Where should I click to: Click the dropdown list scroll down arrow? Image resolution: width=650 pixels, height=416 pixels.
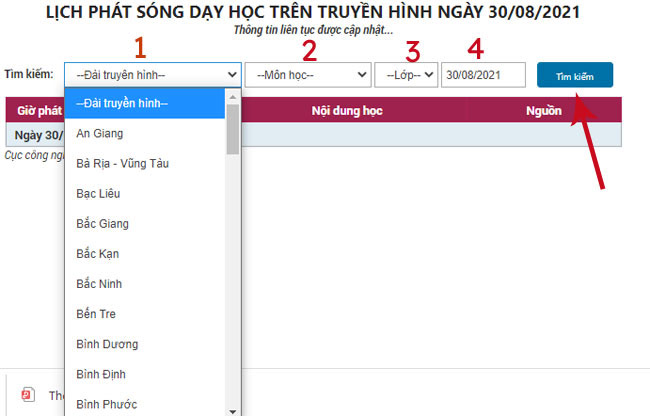pyautogui.click(x=233, y=410)
